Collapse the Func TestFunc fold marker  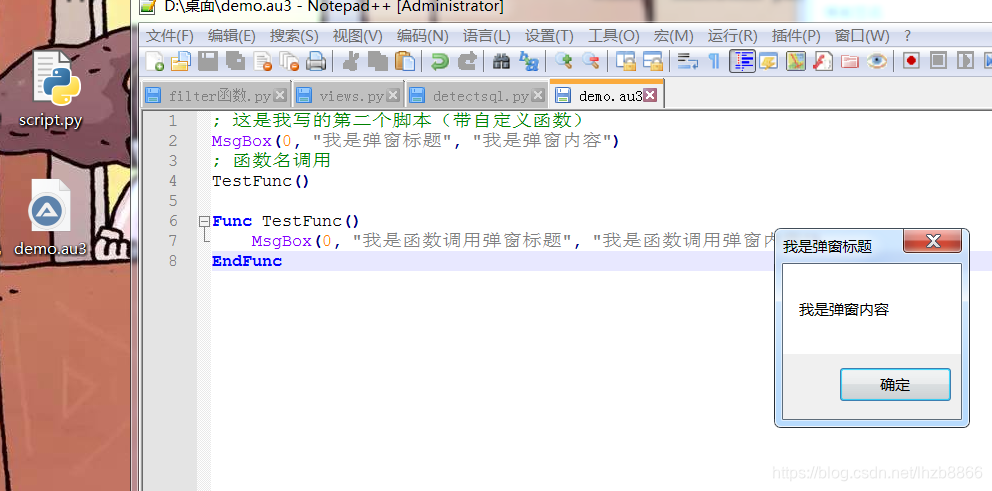[204, 221]
